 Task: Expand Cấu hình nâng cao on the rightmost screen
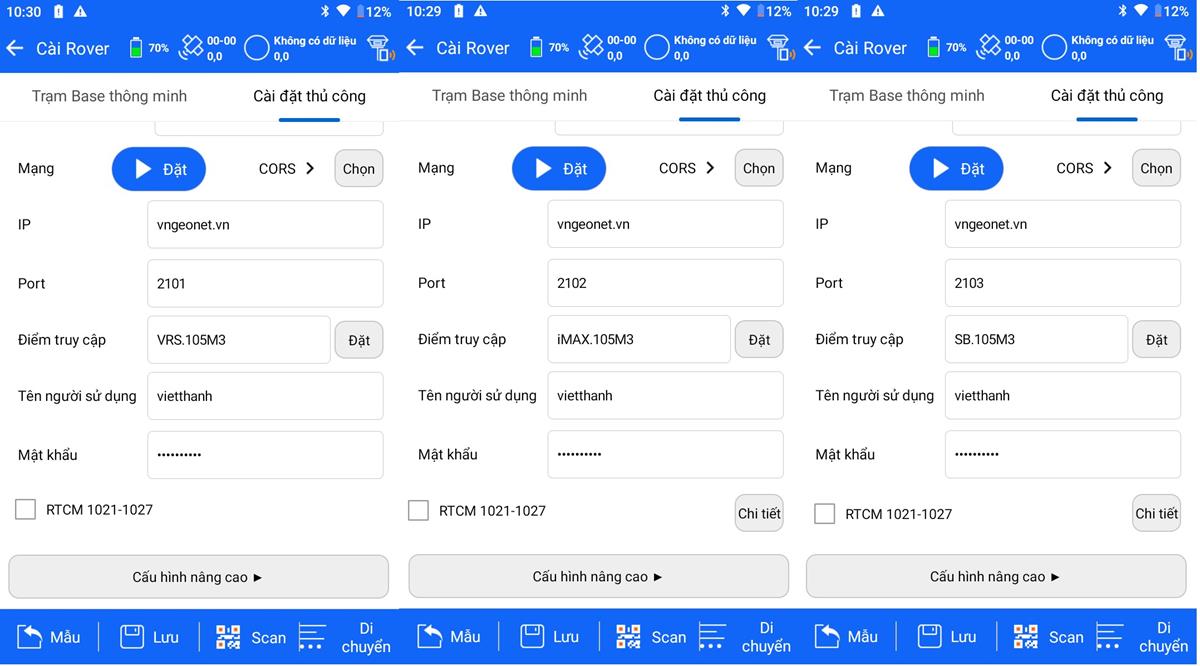[996, 577]
